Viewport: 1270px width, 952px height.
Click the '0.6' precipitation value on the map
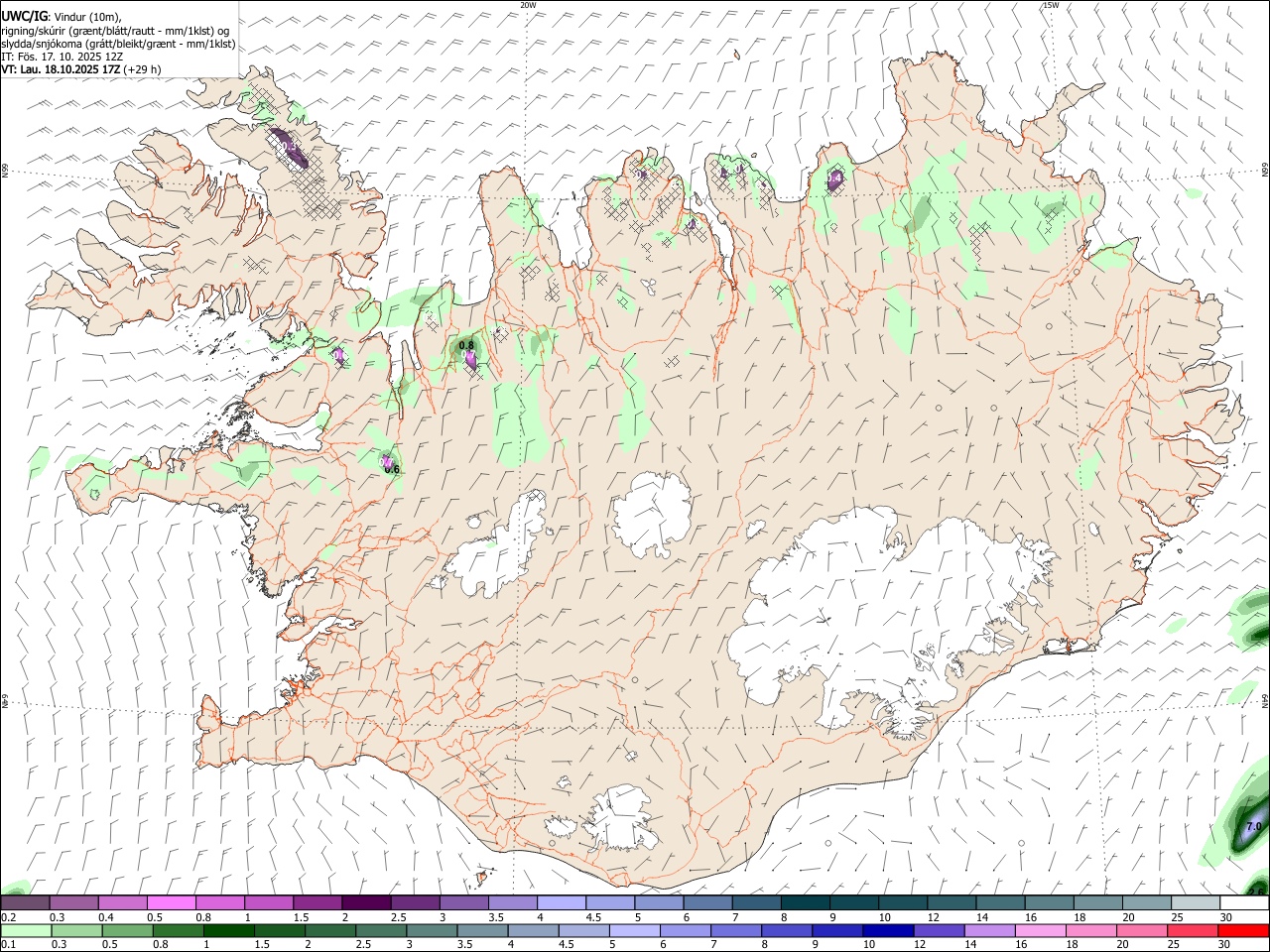[392, 469]
